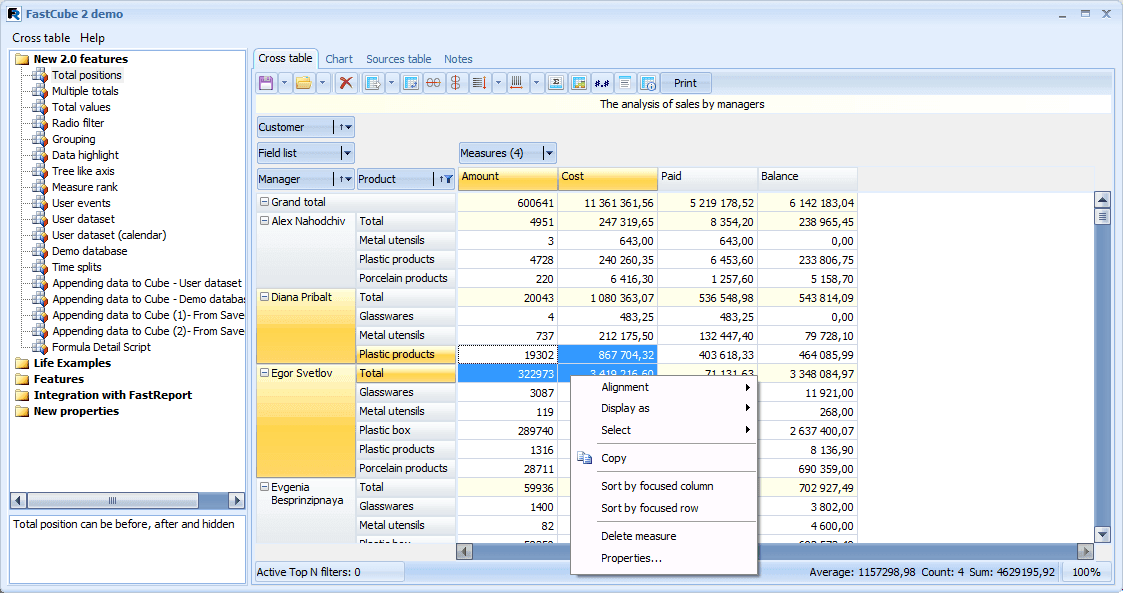1123x593 pixels.
Task: Click the Formula Detail Script cube icon
Action: [x=40, y=347]
